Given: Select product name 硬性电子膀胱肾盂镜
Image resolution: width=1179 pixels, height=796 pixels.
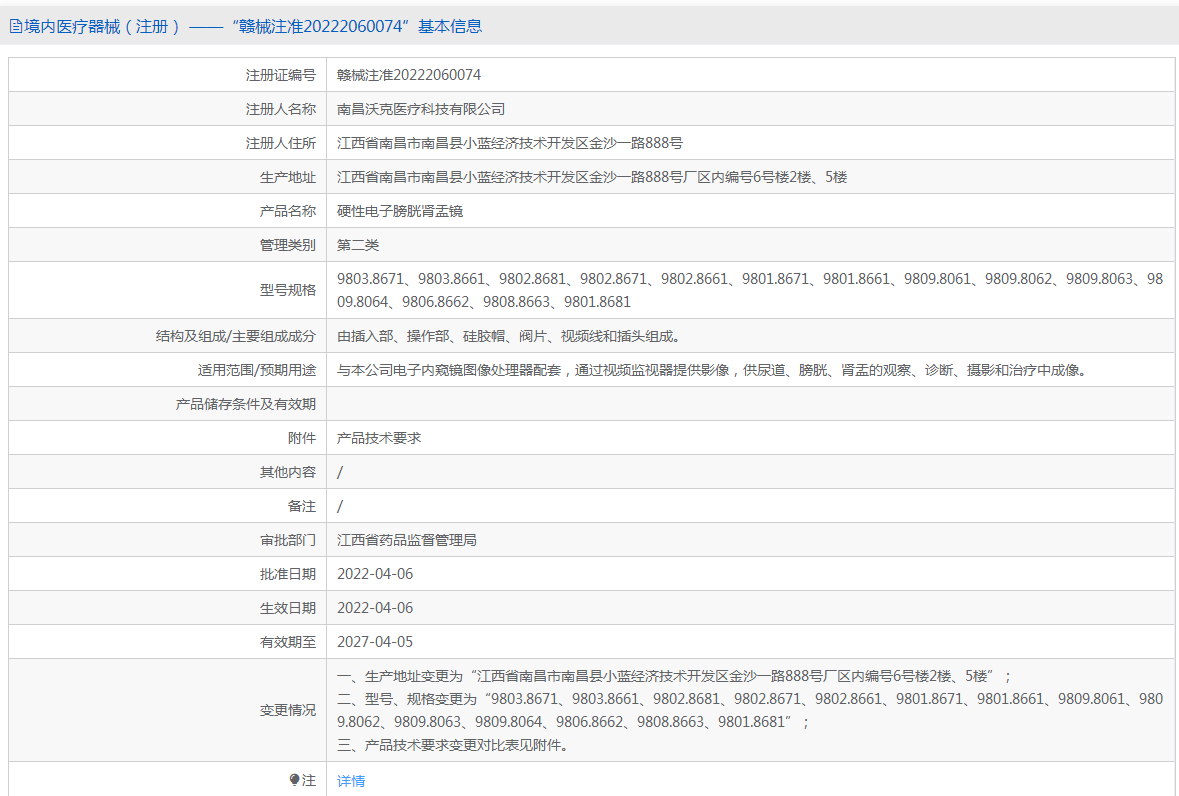Looking at the screenshot, I should coord(400,211).
